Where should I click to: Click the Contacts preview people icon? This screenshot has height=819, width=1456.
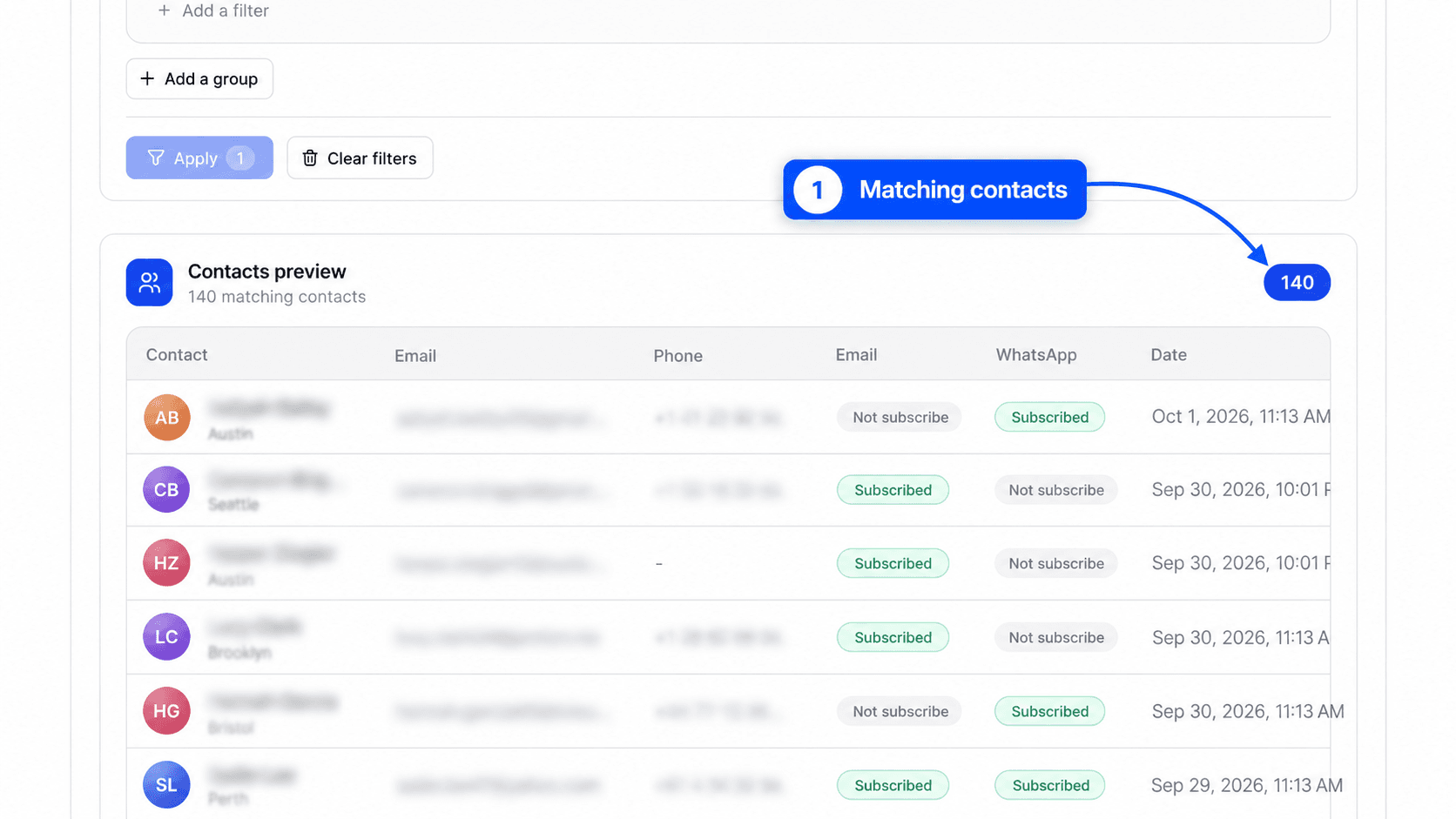click(x=149, y=282)
